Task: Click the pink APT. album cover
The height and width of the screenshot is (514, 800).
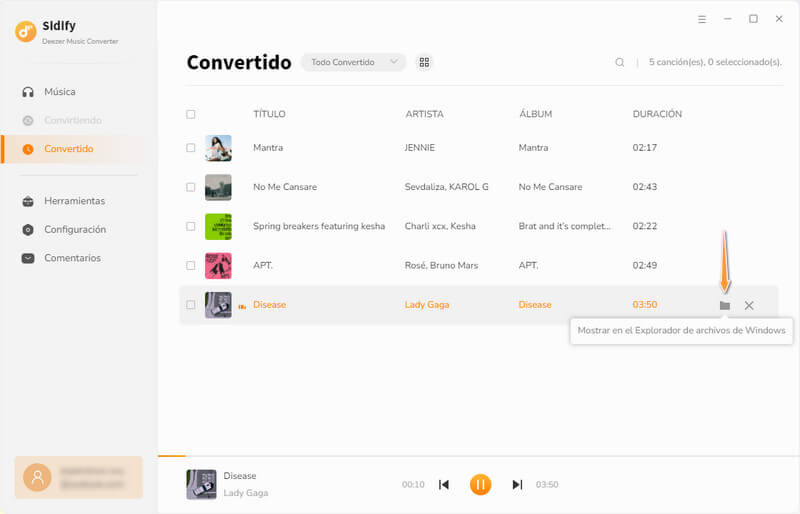Action: coord(218,266)
